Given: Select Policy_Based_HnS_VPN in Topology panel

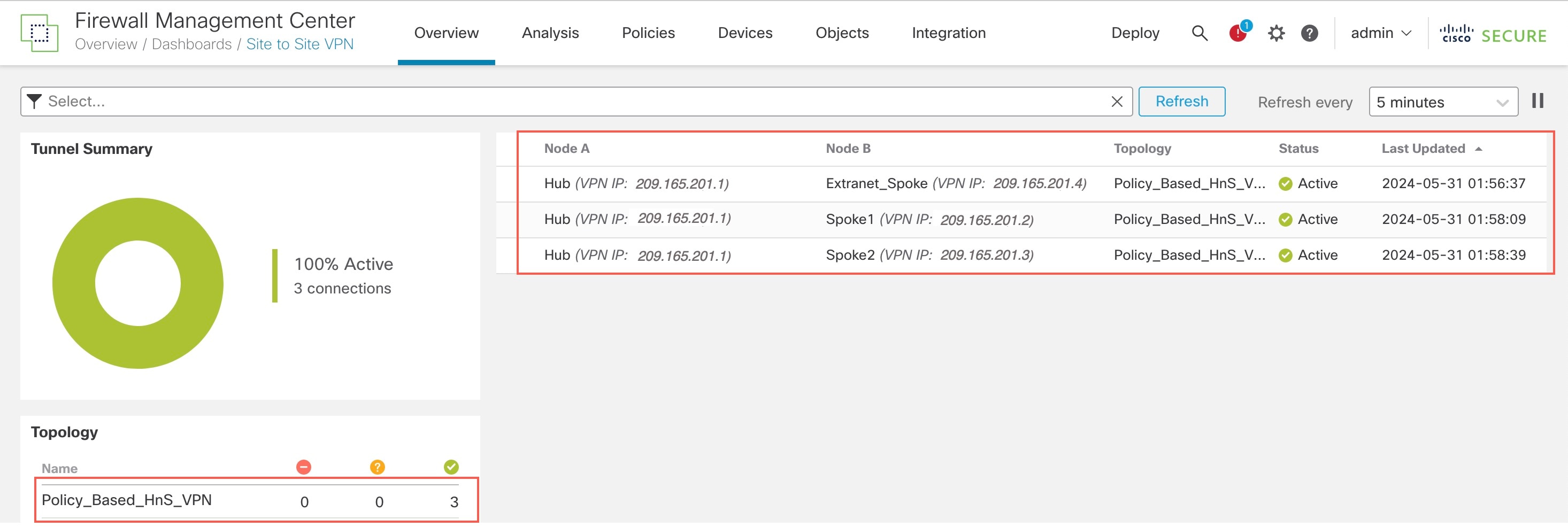Looking at the screenshot, I should [x=127, y=501].
